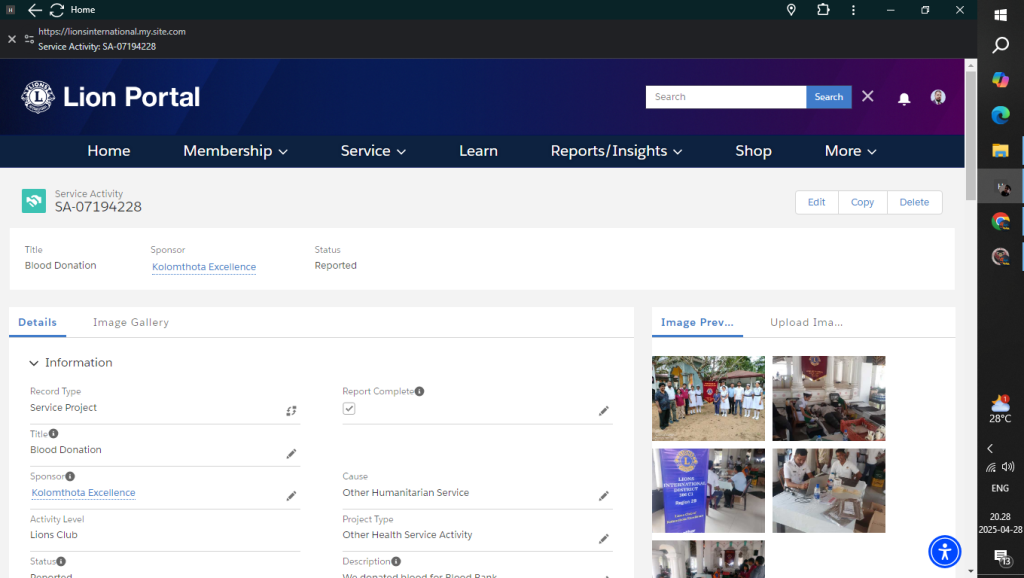Open the accessibility widget button

click(x=944, y=552)
